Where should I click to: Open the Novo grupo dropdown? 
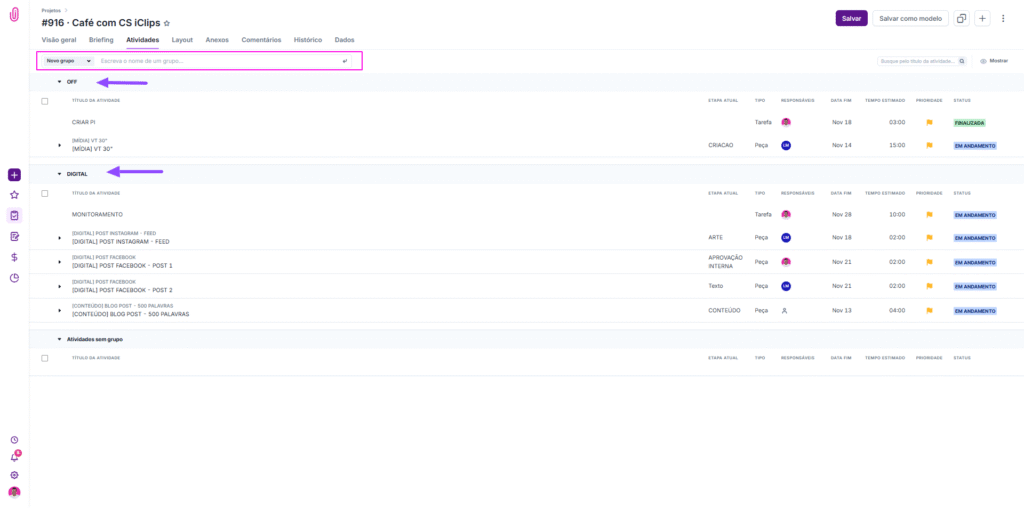pos(68,61)
